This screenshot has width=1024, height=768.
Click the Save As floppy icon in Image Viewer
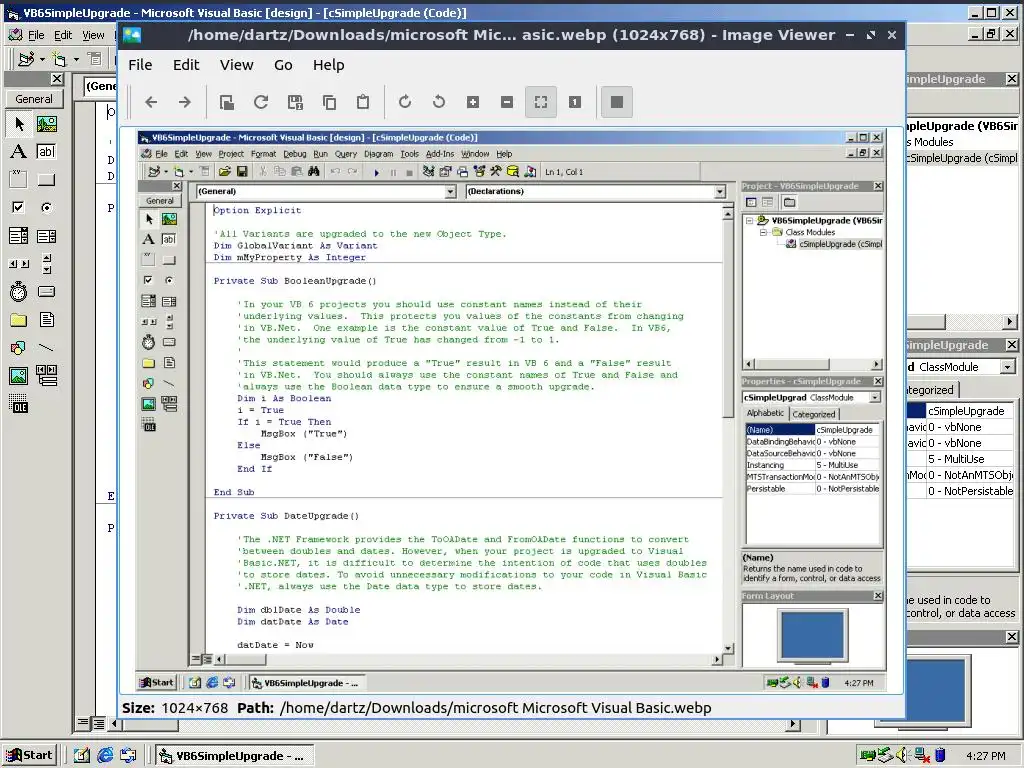coord(295,102)
